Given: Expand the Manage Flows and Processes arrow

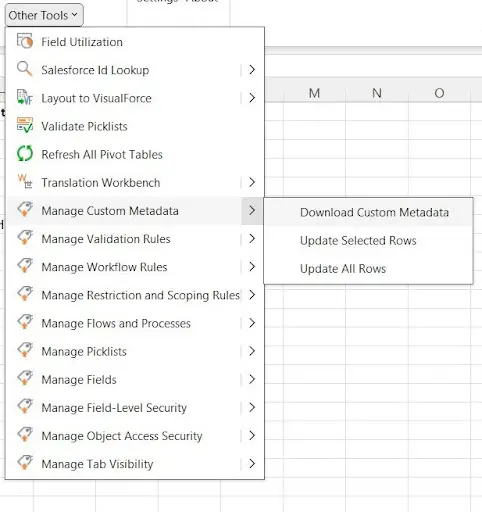Looking at the screenshot, I should (252, 323).
